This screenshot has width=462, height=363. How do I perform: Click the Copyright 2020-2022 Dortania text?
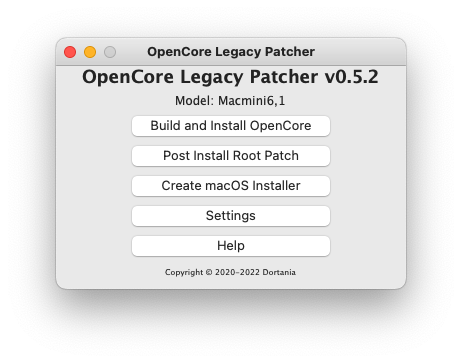coord(230,272)
